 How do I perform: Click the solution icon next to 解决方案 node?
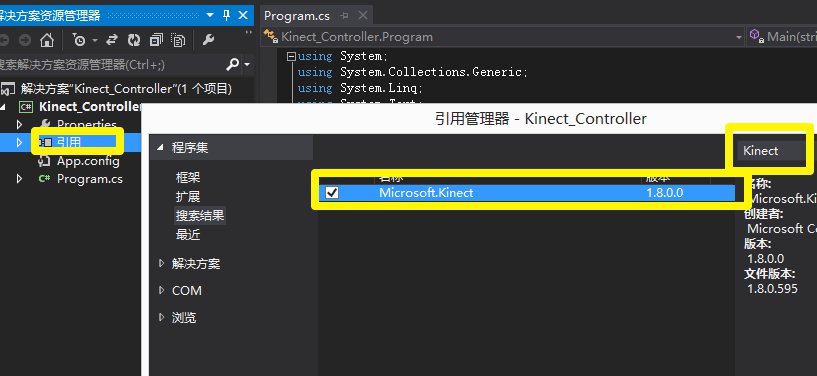(7, 89)
